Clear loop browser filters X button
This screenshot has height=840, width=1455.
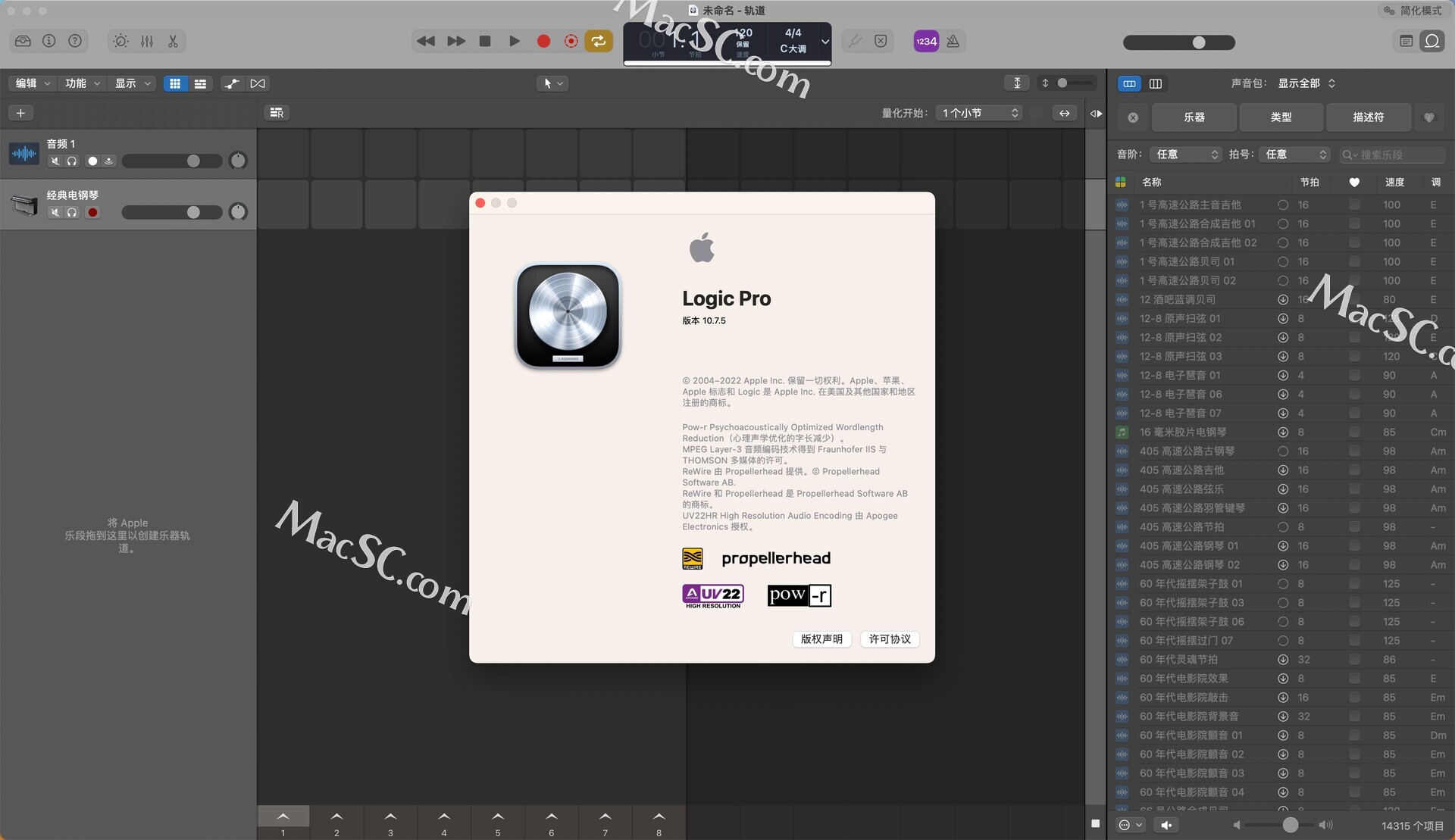coord(1133,117)
